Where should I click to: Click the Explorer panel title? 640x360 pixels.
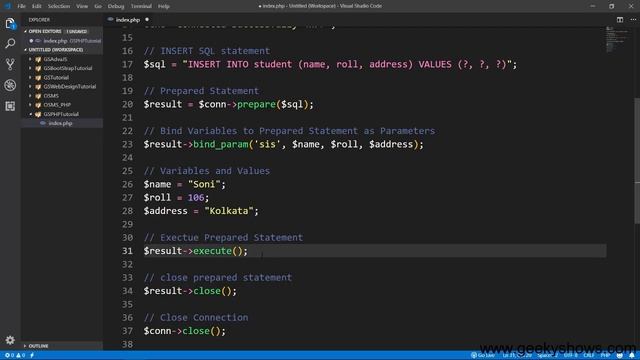tap(39, 20)
